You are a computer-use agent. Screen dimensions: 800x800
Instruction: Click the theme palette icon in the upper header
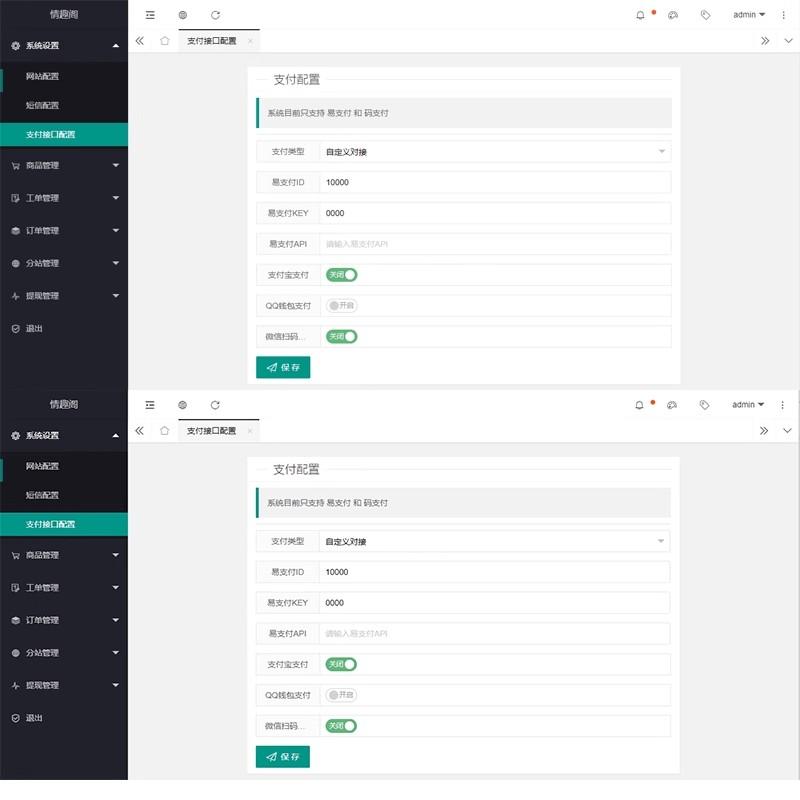[673, 15]
